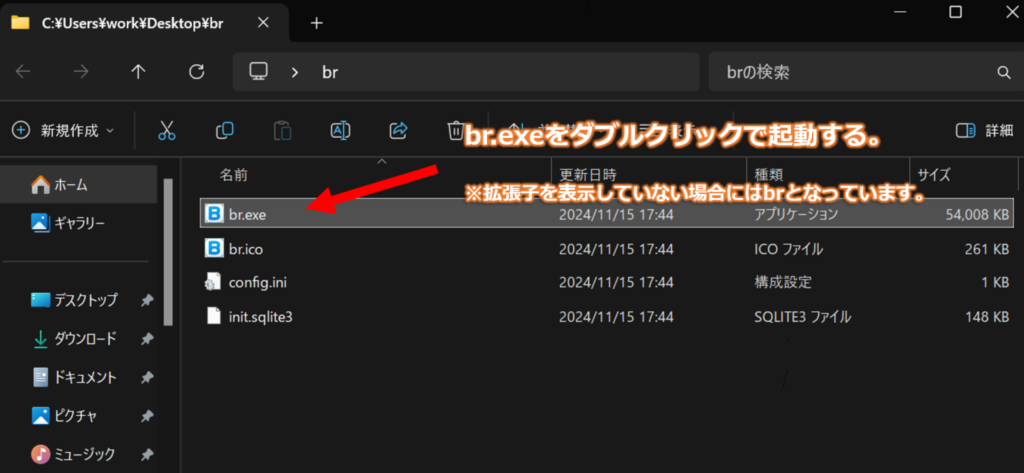Open ダウンロード quick access folder
The image size is (1024, 473).
coord(85,338)
